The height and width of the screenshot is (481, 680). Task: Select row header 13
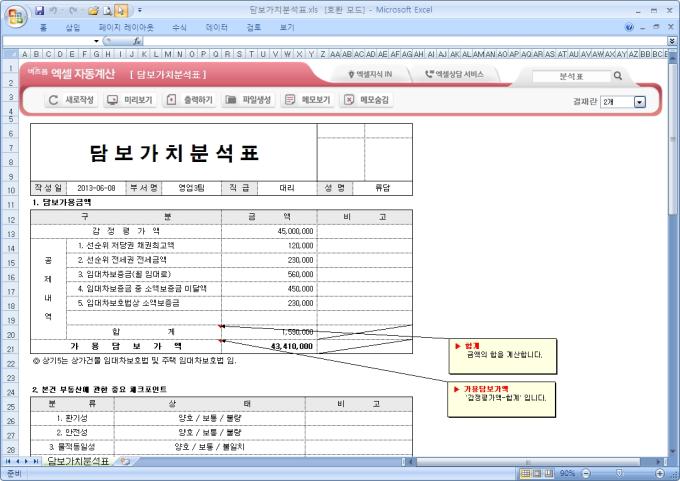pyautogui.click(x=10, y=234)
